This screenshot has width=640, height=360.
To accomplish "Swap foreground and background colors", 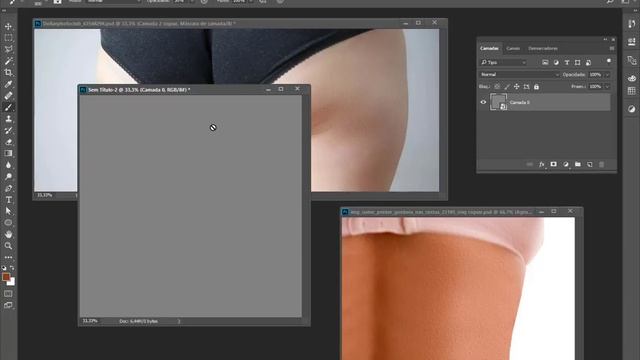I will click(12, 268).
